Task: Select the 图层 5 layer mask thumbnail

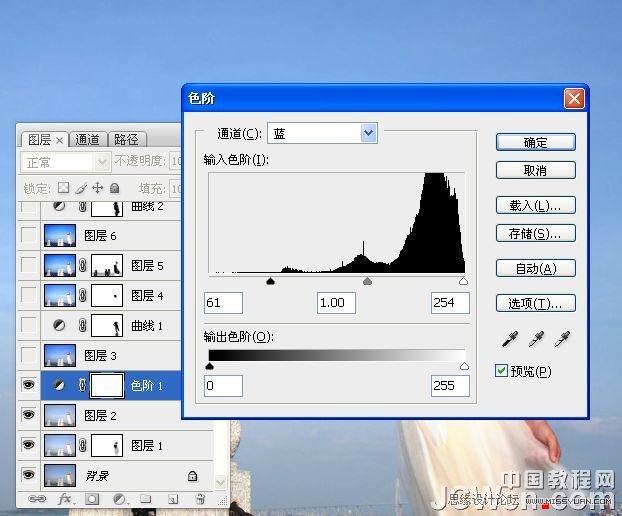Action: [107, 265]
